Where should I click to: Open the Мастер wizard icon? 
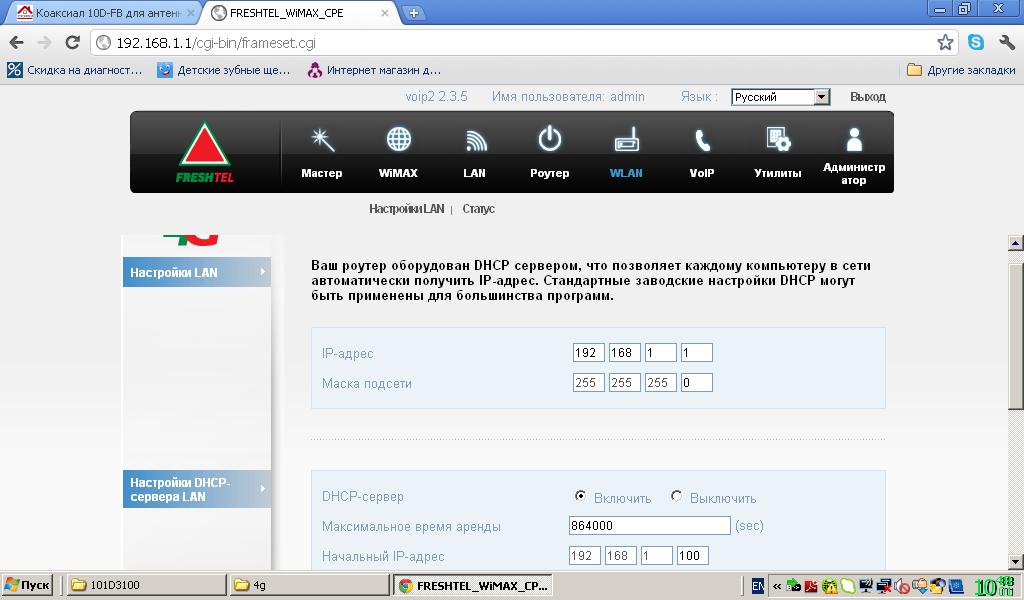coord(322,140)
